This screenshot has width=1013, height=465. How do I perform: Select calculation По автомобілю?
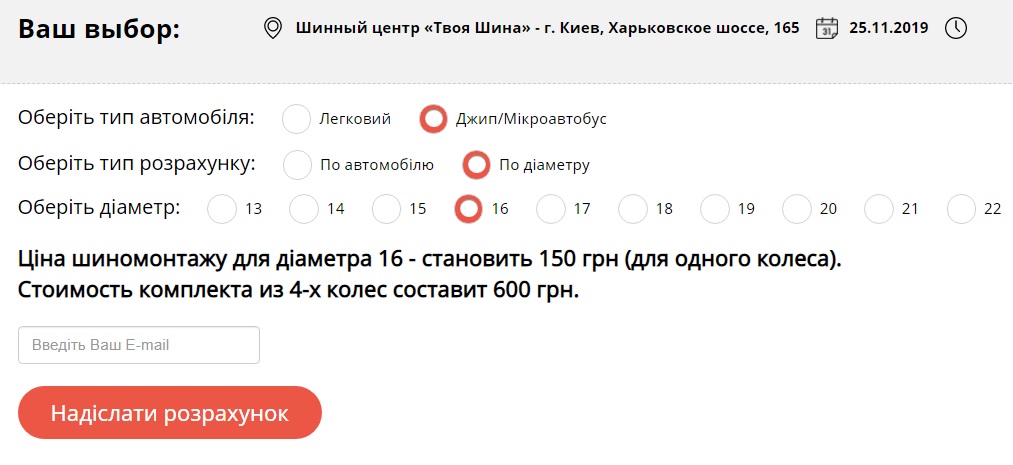[298, 164]
